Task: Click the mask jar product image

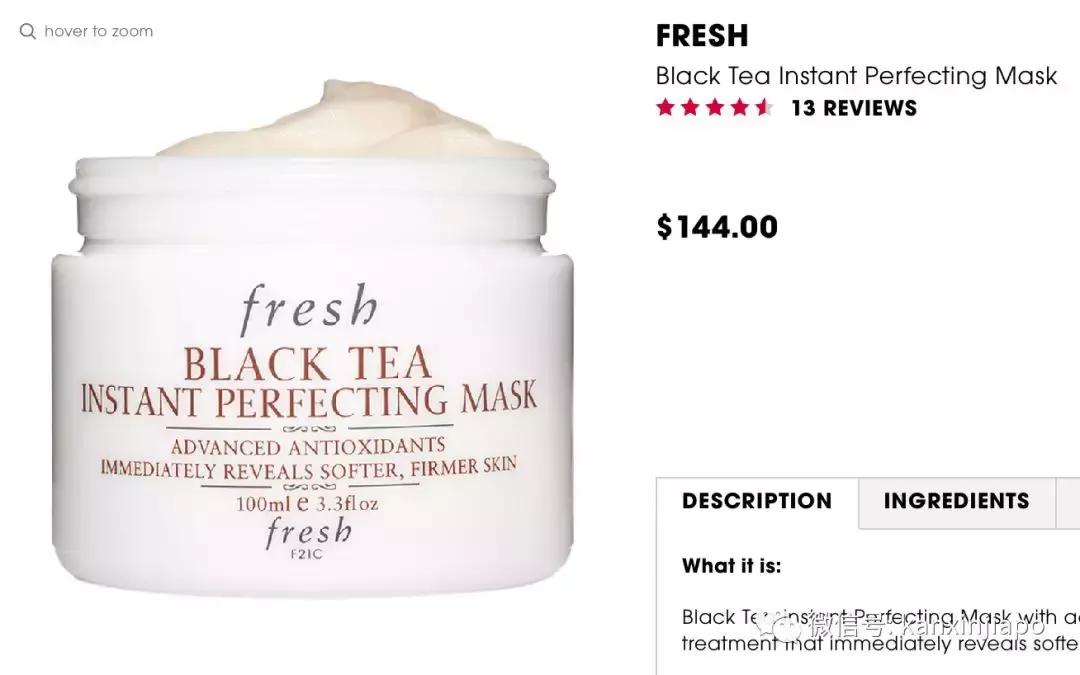Action: coord(313,338)
